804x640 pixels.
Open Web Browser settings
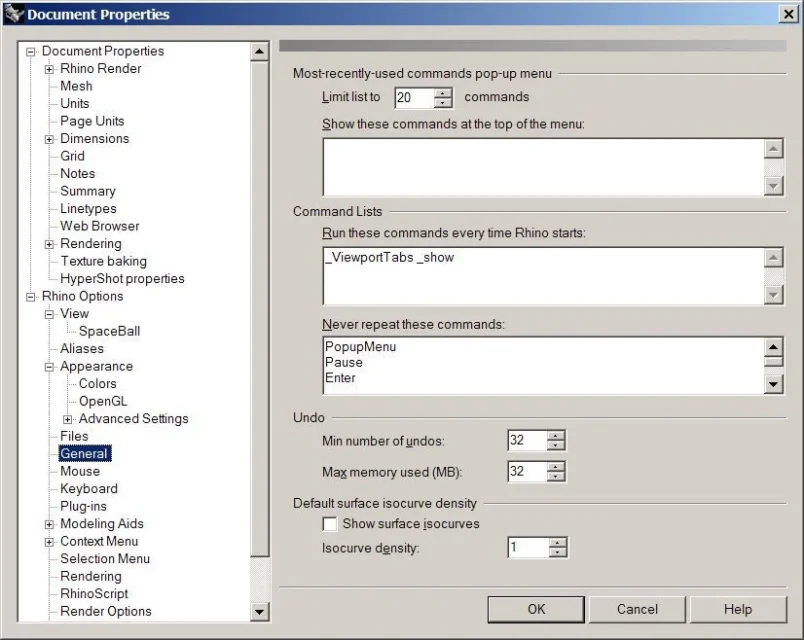tap(99, 226)
